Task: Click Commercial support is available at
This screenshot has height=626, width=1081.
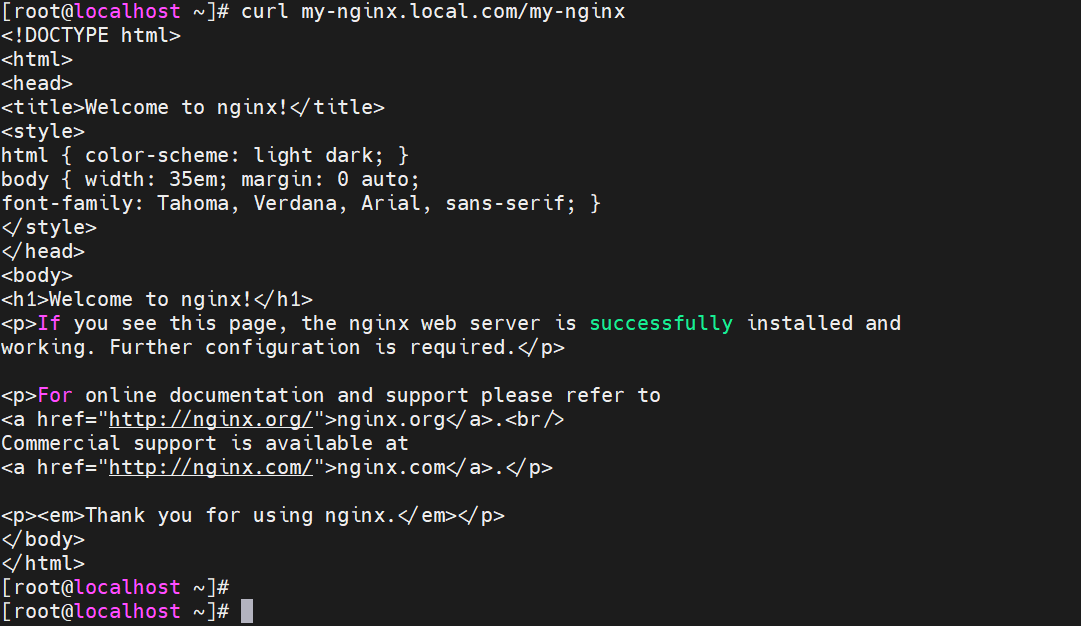Action: pyautogui.click(x=205, y=443)
